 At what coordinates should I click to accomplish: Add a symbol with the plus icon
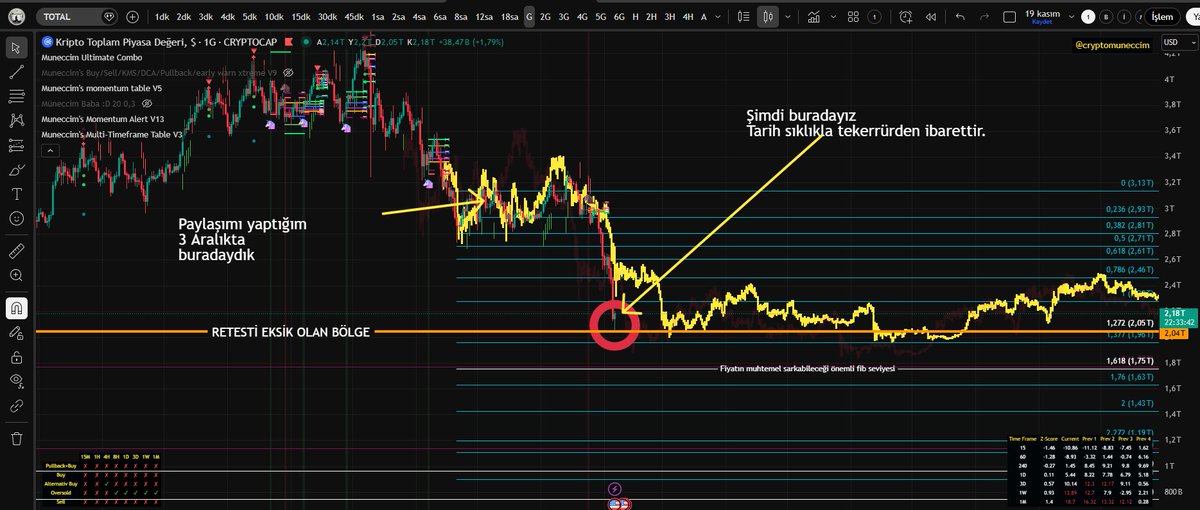click(x=133, y=17)
